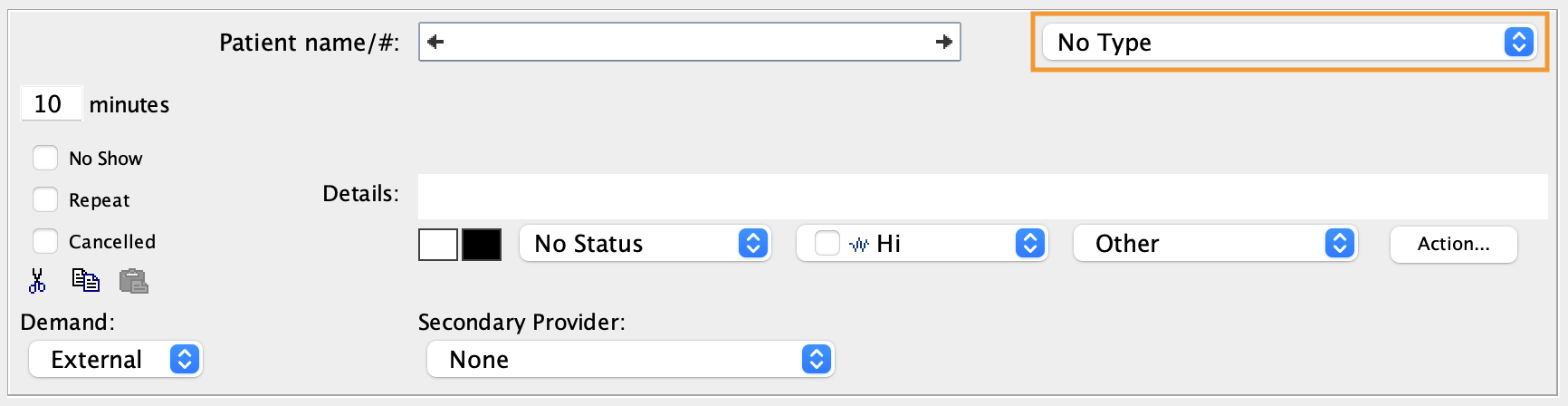
Task: Open the Other dropdown menu
Action: (x=1215, y=243)
